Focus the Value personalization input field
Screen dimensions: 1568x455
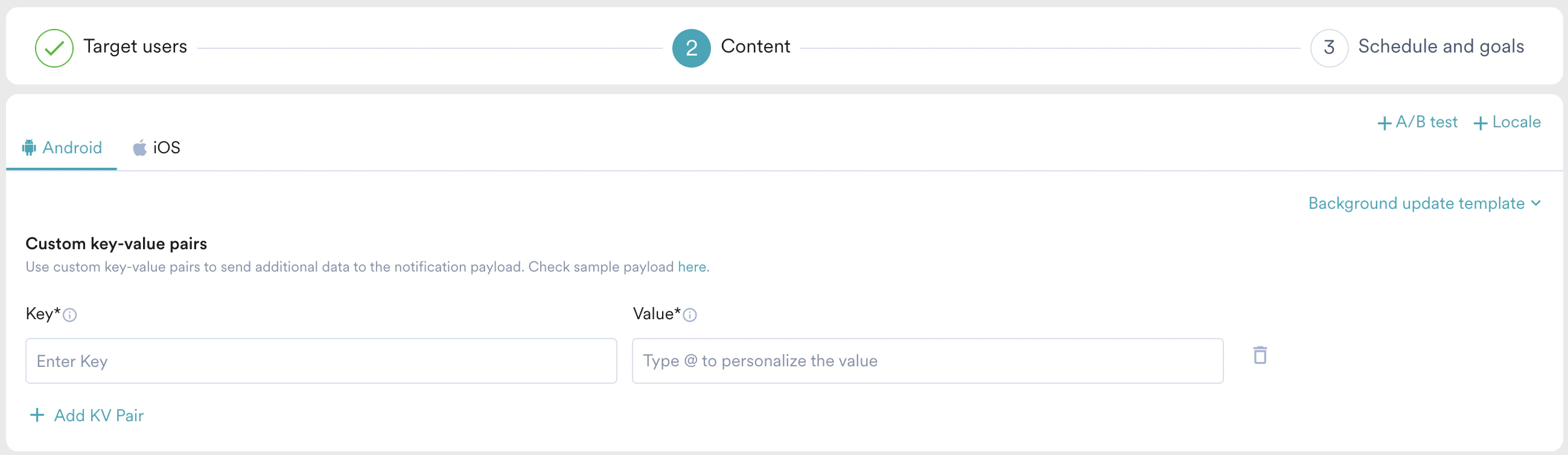point(927,361)
